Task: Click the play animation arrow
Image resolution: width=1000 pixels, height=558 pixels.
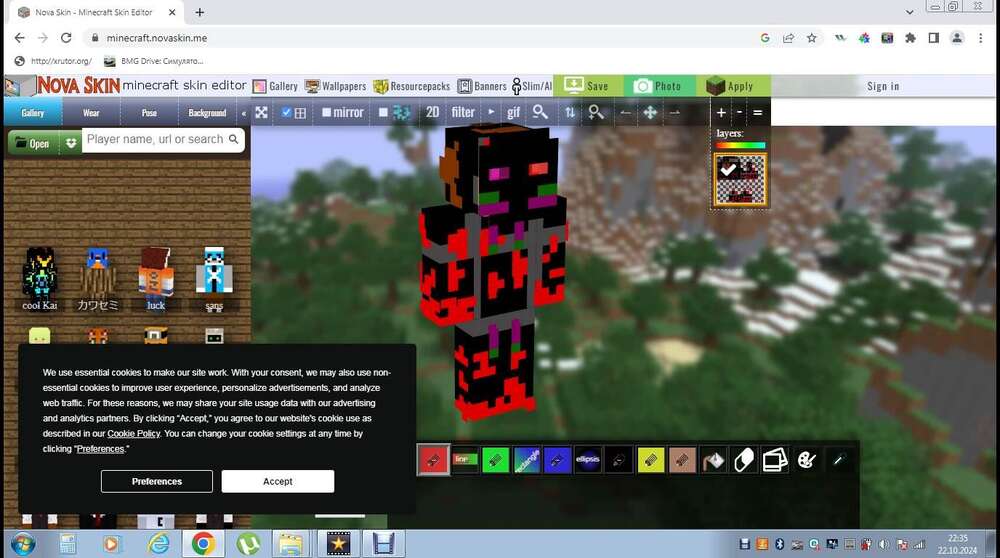Action: [491, 112]
